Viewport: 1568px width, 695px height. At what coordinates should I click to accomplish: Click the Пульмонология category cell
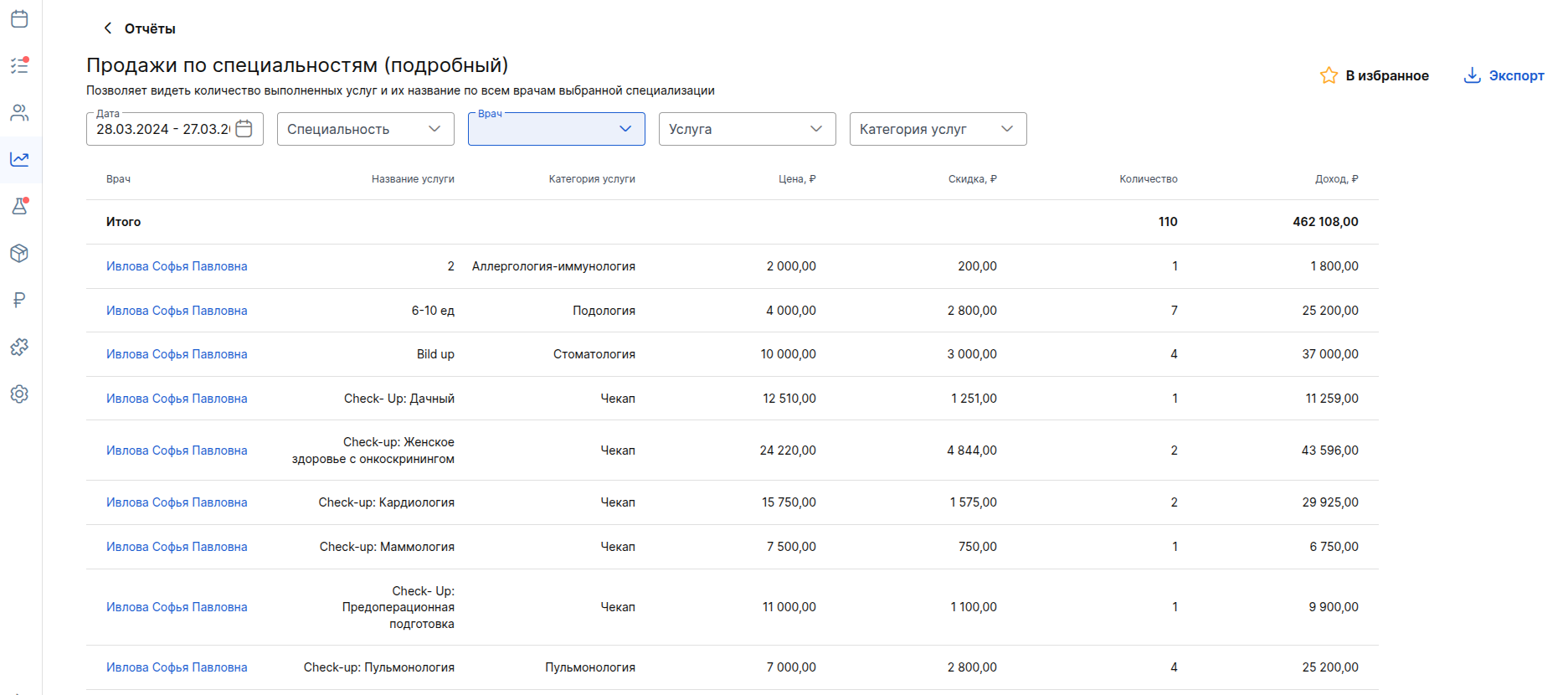tap(590, 667)
